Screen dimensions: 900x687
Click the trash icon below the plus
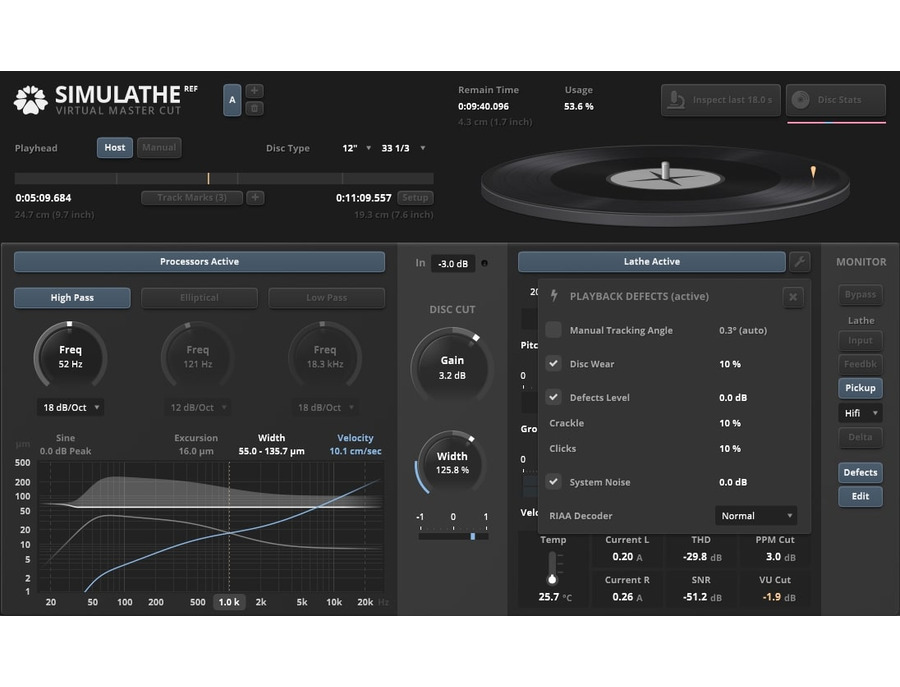(x=254, y=108)
